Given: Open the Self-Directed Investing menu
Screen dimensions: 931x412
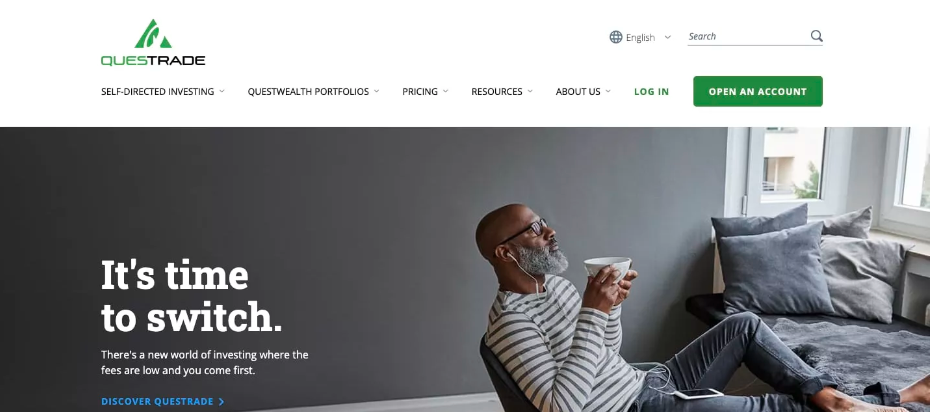Looking at the screenshot, I should [157, 91].
